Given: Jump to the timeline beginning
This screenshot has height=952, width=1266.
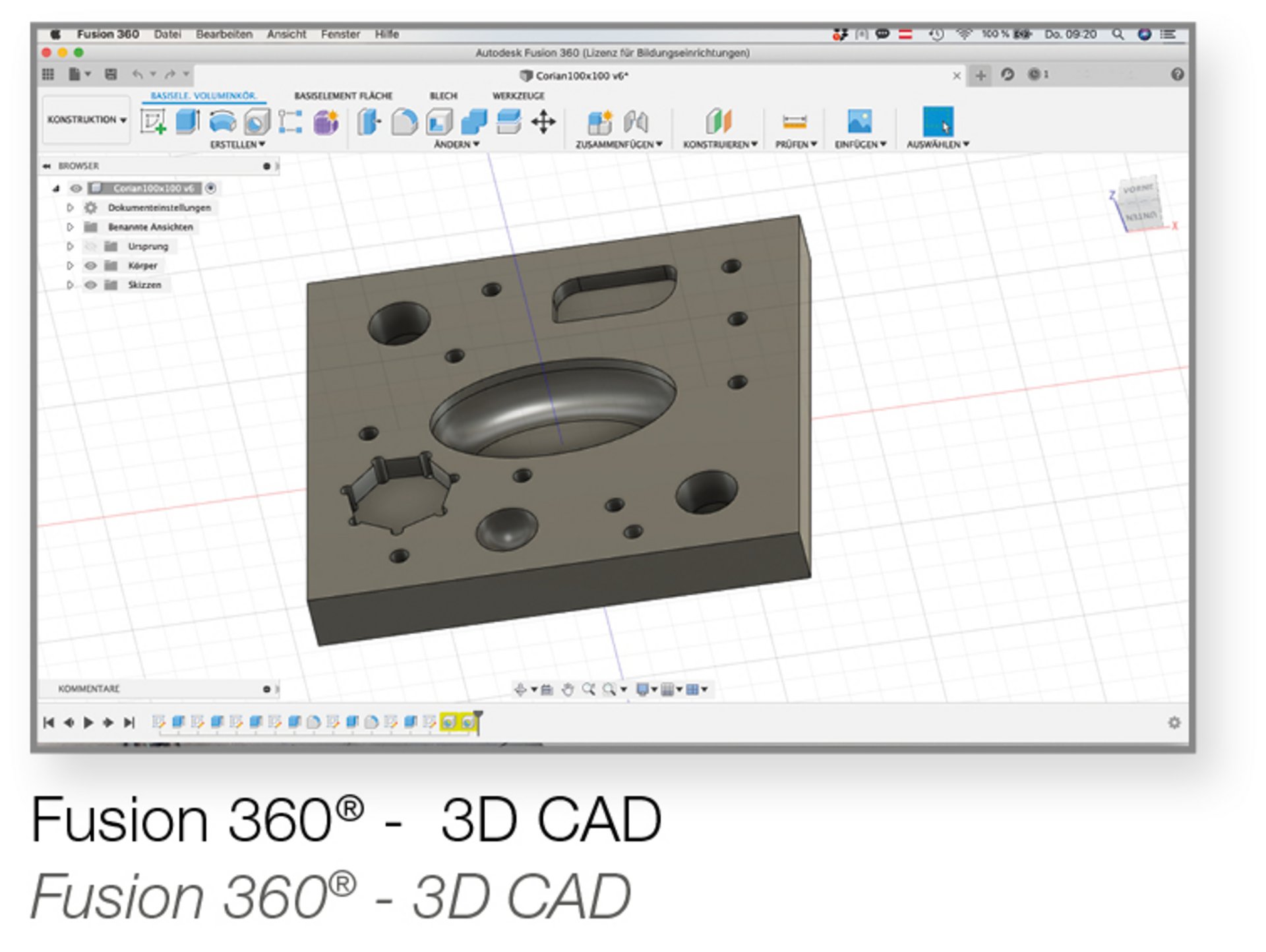Looking at the screenshot, I should pyautogui.click(x=49, y=723).
